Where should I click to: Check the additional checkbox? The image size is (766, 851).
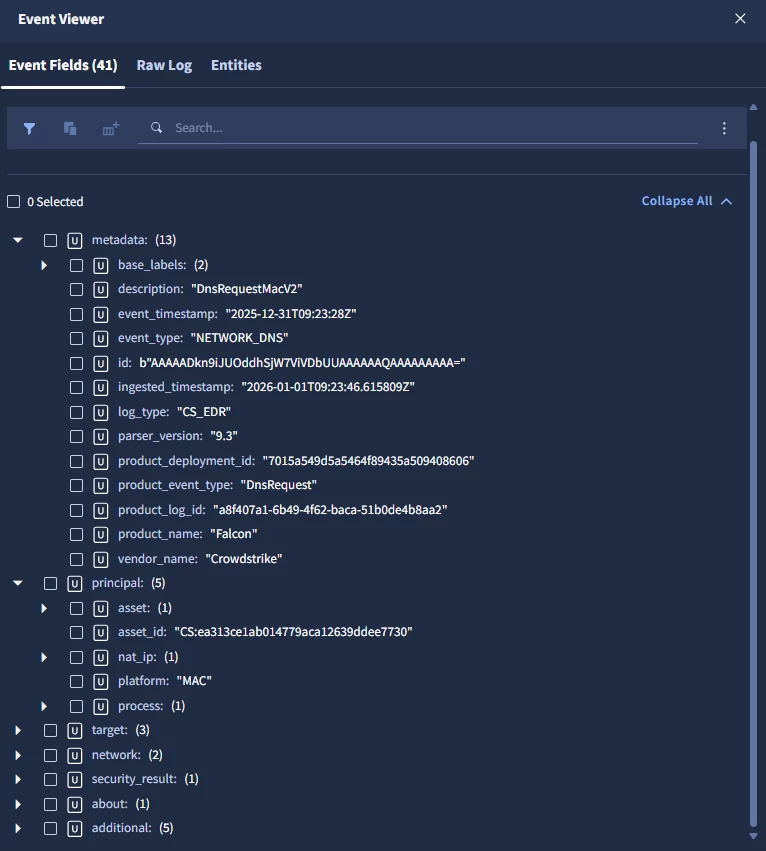pyautogui.click(x=50, y=829)
